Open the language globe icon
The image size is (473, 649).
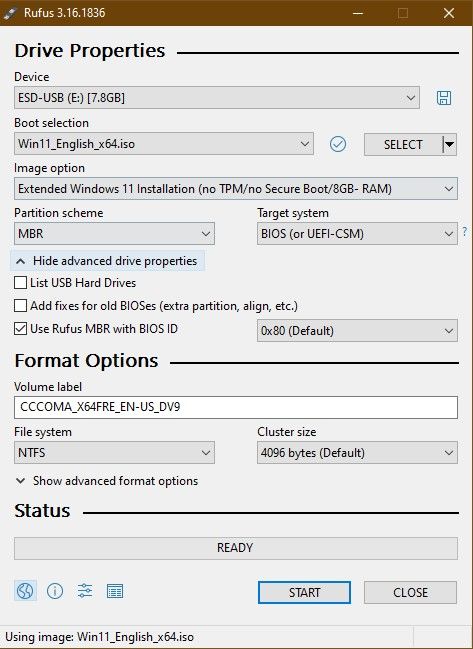coord(25,591)
